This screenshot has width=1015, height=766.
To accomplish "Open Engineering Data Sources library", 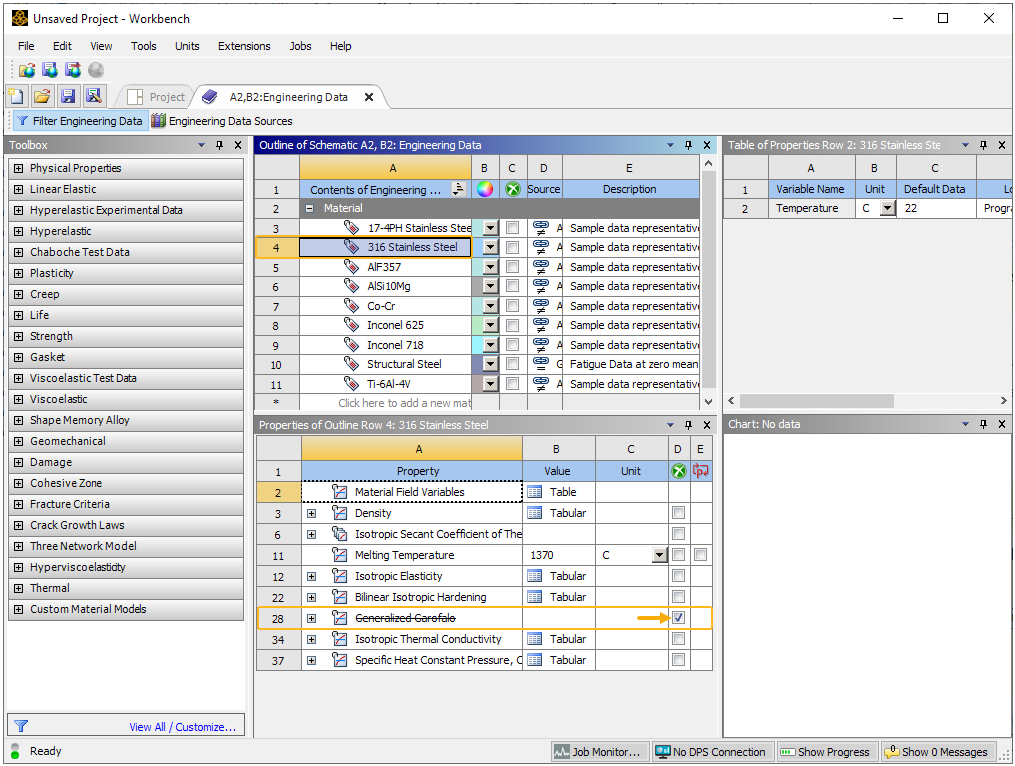I will tap(222, 121).
